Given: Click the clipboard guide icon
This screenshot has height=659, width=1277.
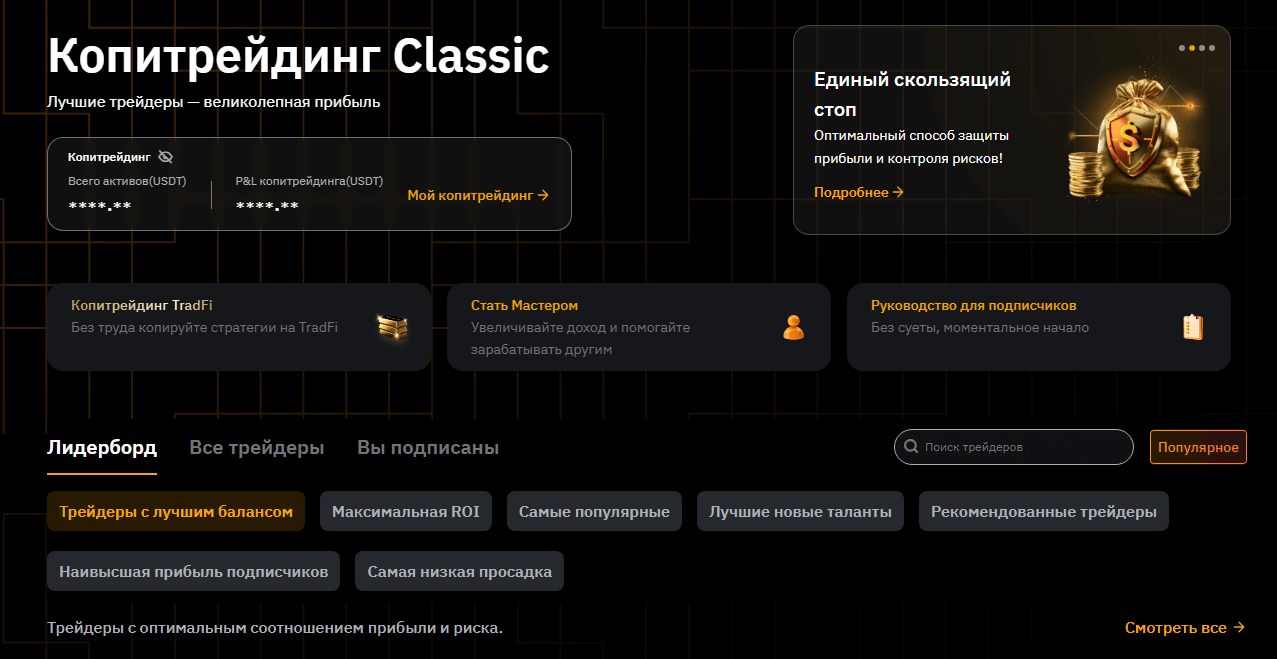Looking at the screenshot, I should (1193, 327).
